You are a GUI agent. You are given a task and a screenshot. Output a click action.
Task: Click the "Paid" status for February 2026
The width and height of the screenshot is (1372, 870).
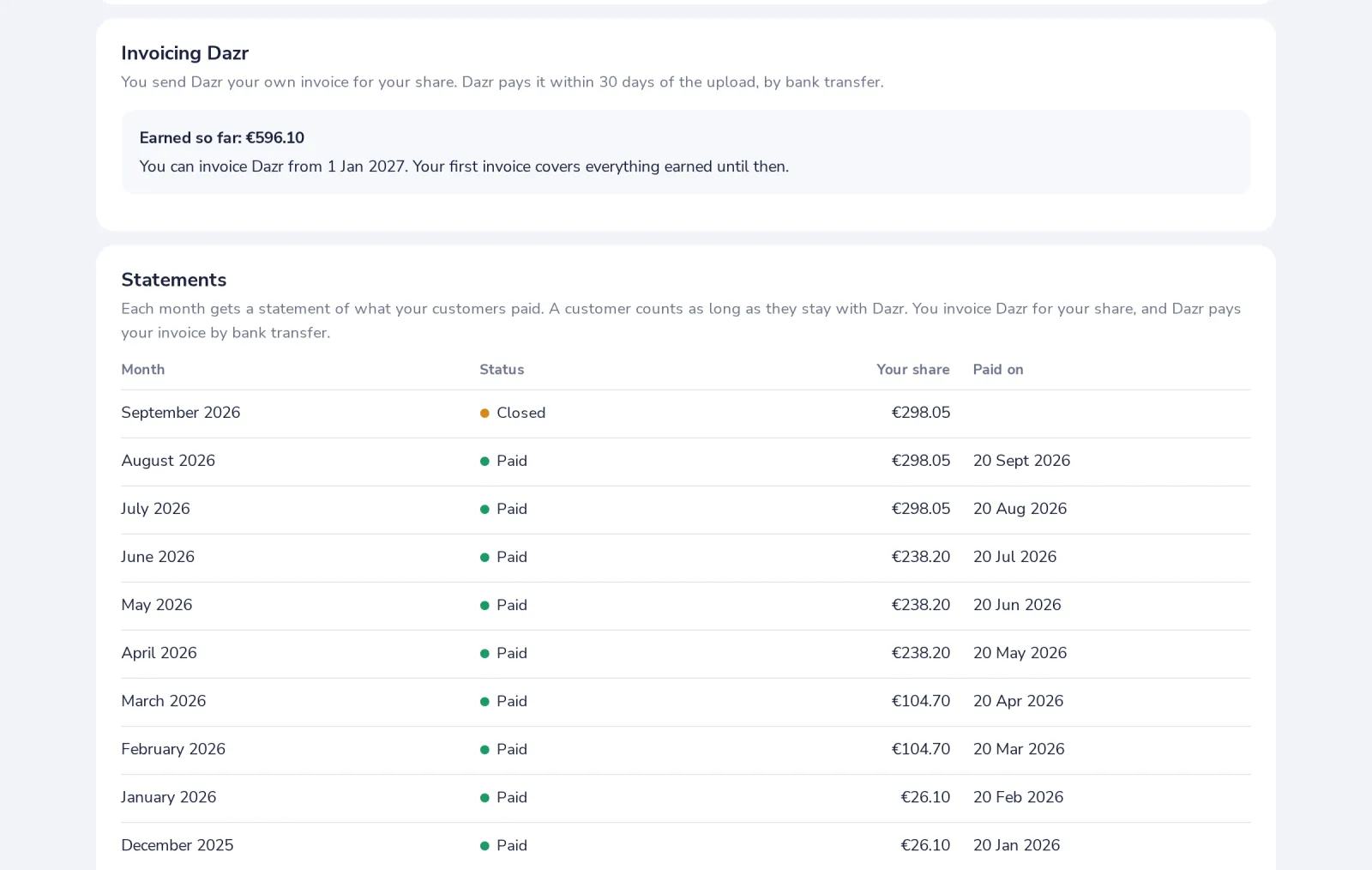coord(503,749)
